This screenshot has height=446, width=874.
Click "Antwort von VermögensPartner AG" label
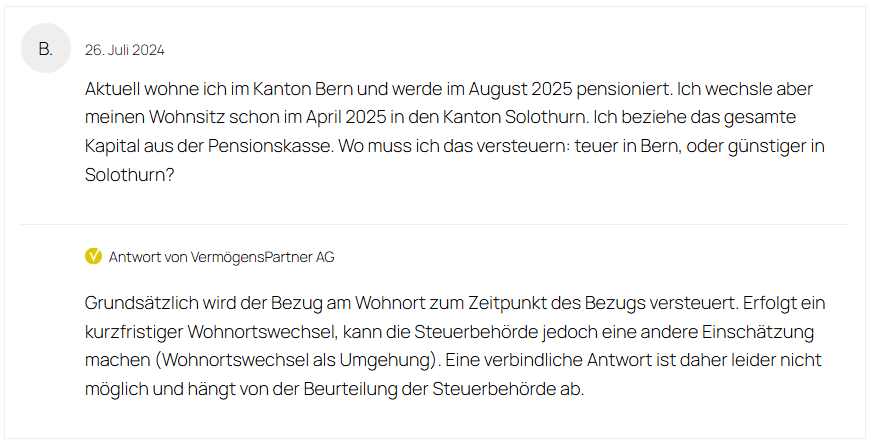221,257
